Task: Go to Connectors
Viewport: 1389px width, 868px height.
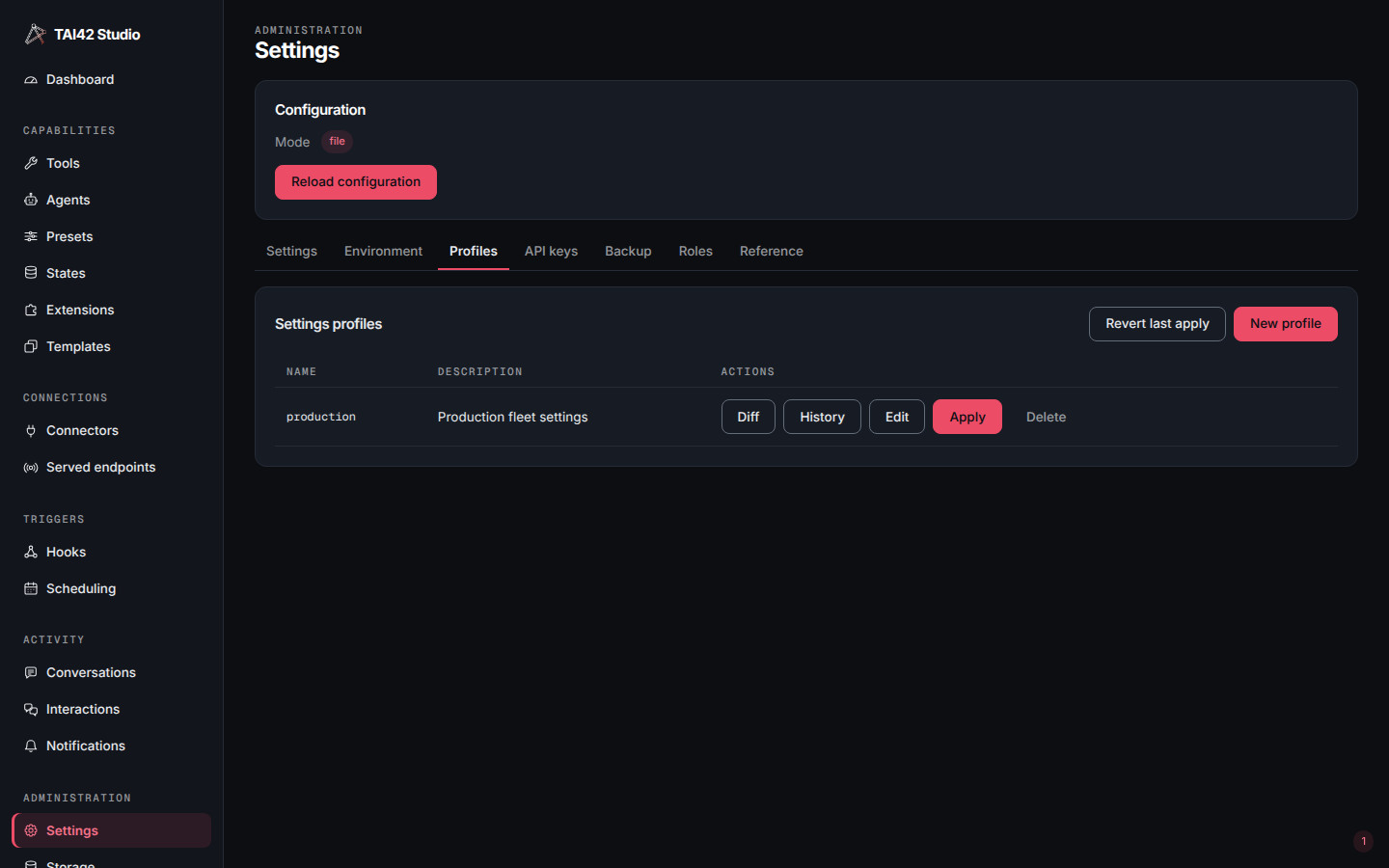Action: [111, 431]
